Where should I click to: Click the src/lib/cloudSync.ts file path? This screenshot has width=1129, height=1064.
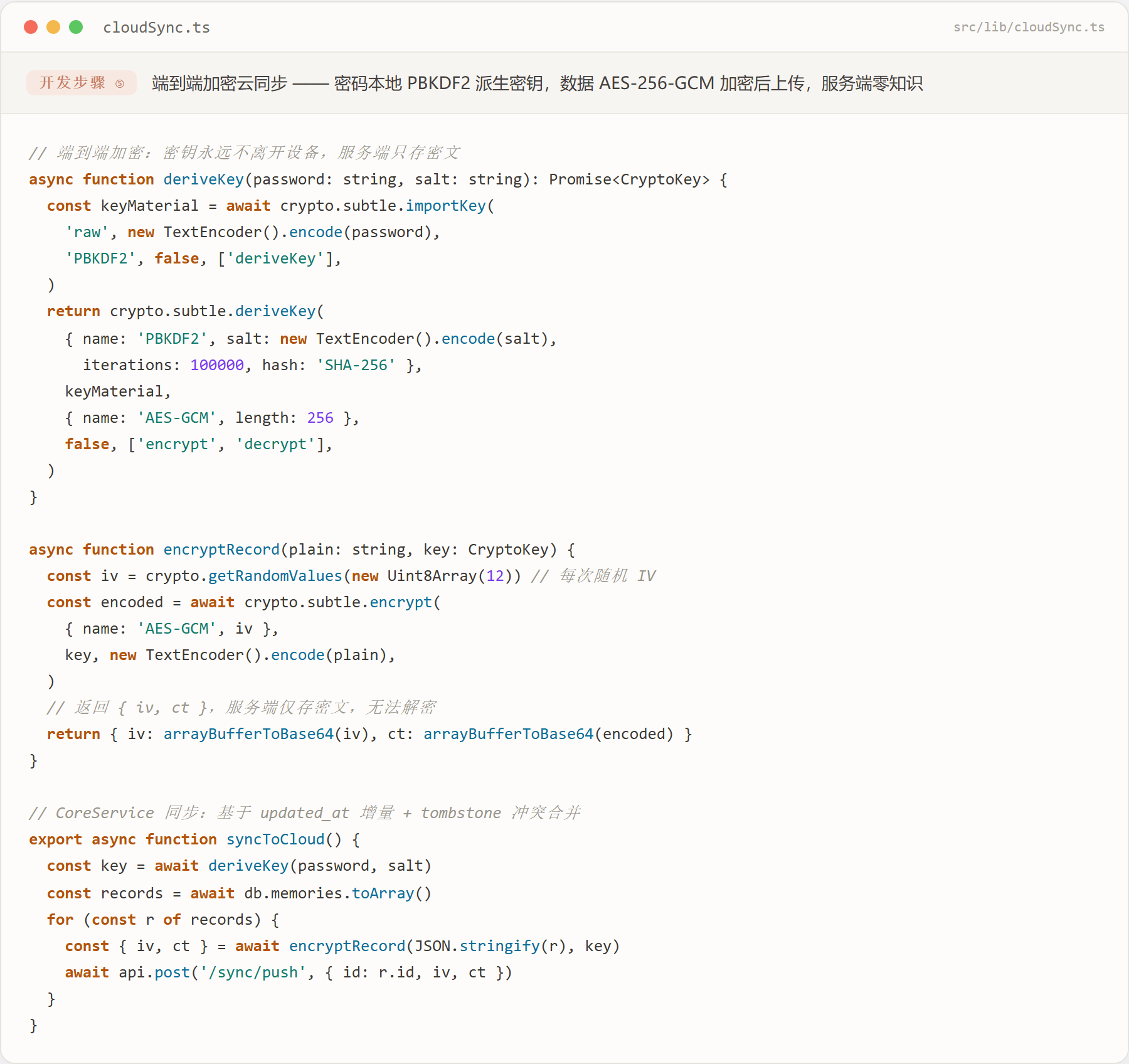click(1029, 27)
